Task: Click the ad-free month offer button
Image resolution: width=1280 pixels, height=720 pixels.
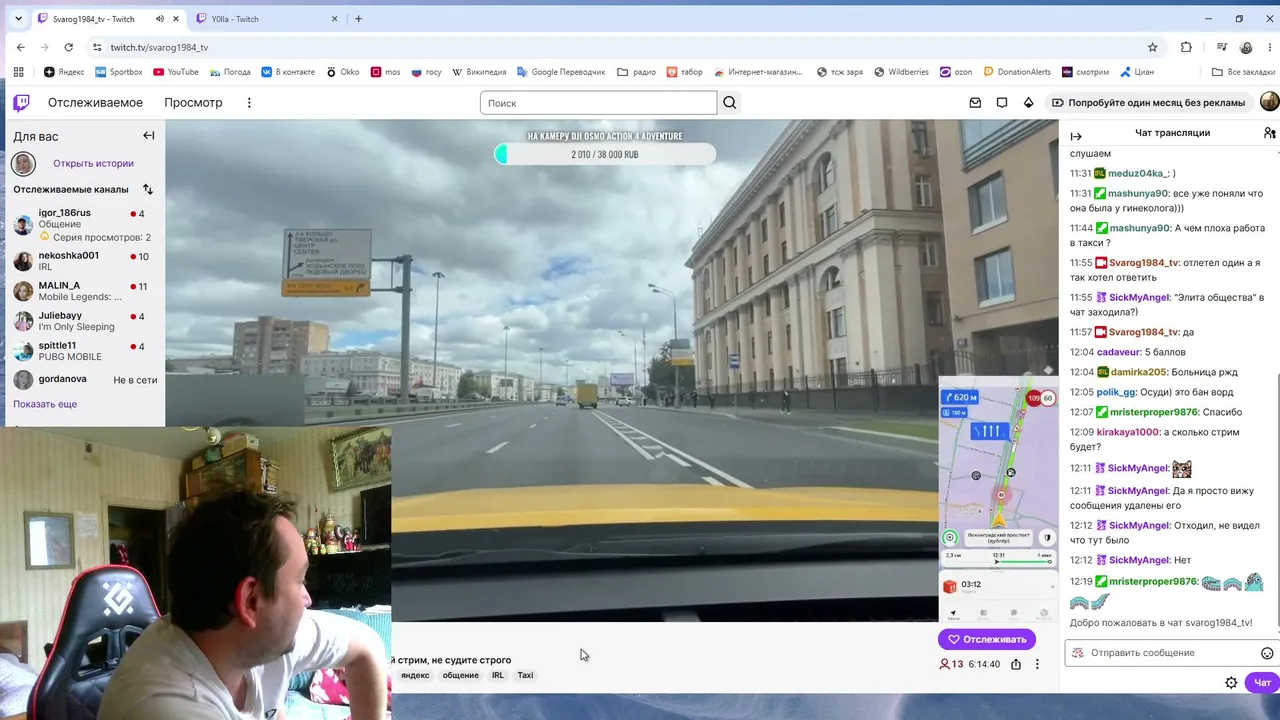Action: click(1149, 102)
